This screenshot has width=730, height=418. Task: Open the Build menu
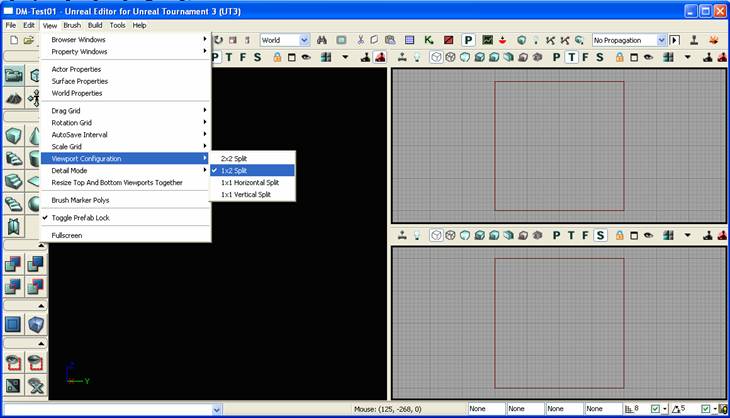95,25
